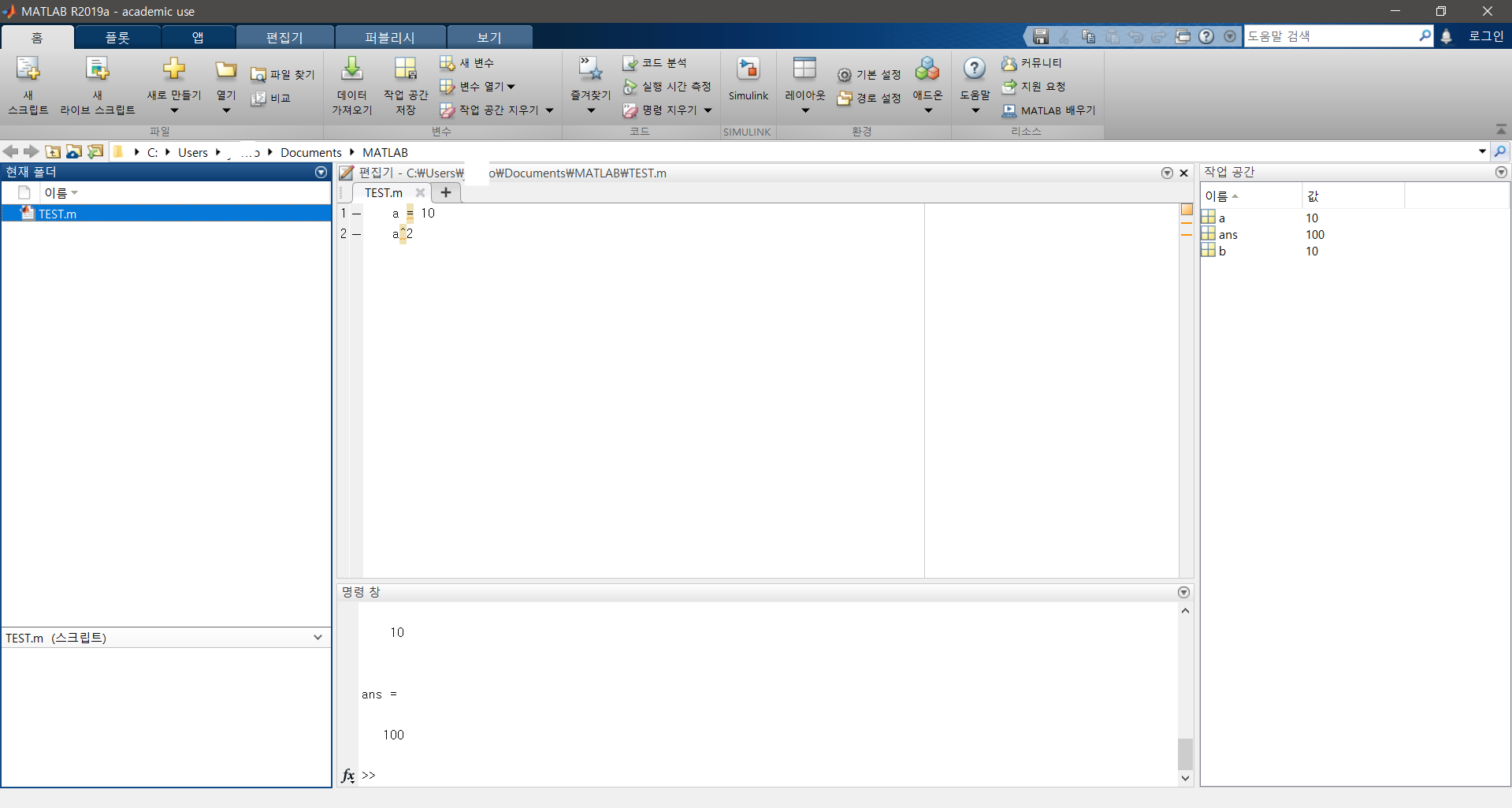This screenshot has height=808, width=1512.
Task: Open the Add-Ons explorer (애드온)
Action: click(x=927, y=83)
